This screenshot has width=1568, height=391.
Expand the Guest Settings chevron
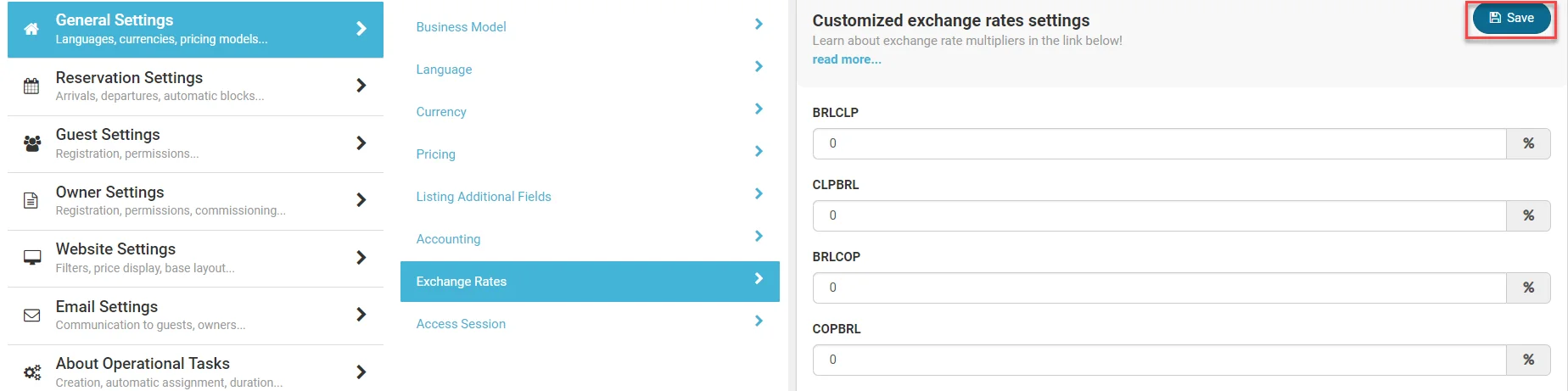pyautogui.click(x=361, y=143)
